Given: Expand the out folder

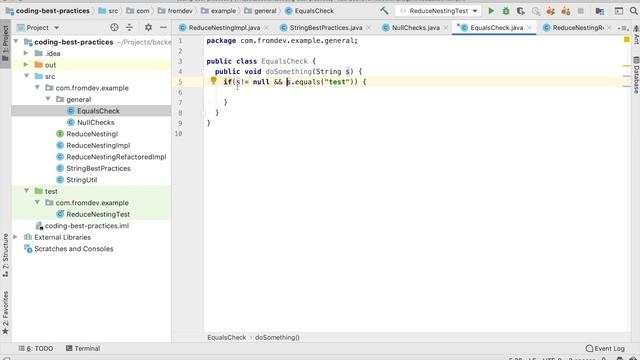Looking at the screenshot, I should tap(26, 64).
